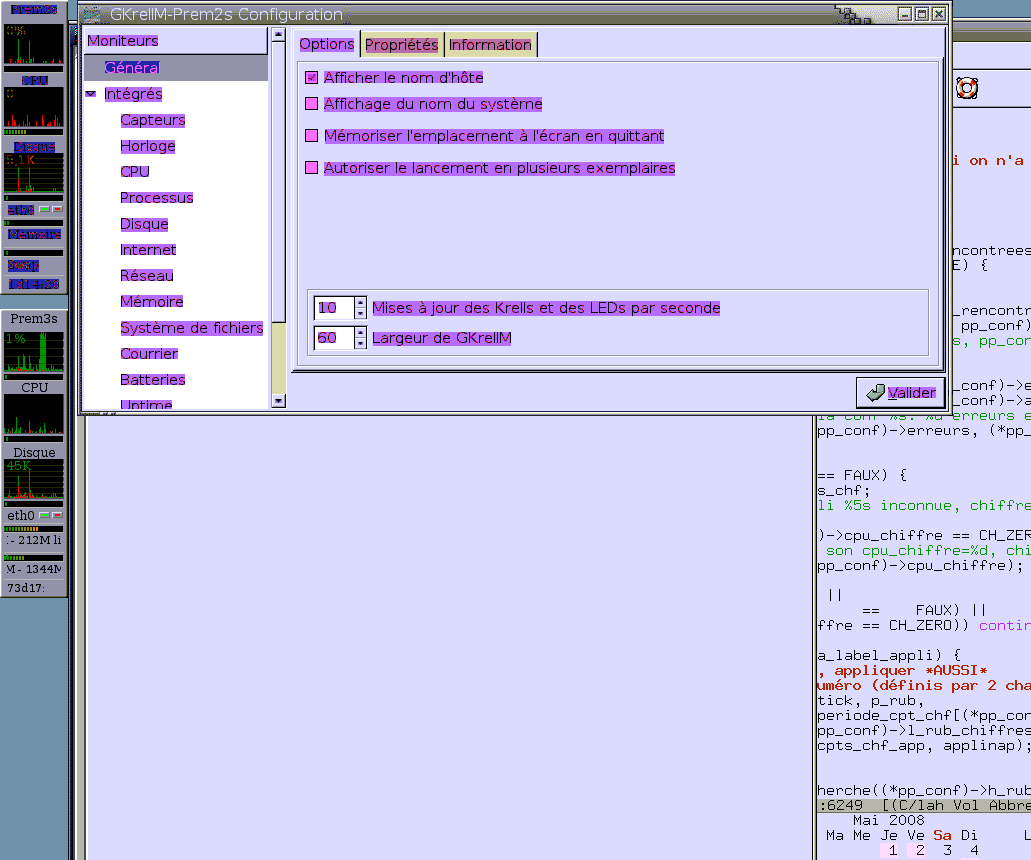Click the Prem3s Disque chart showing 45K
Viewport: 1031px width, 860px height.
pos(34,480)
